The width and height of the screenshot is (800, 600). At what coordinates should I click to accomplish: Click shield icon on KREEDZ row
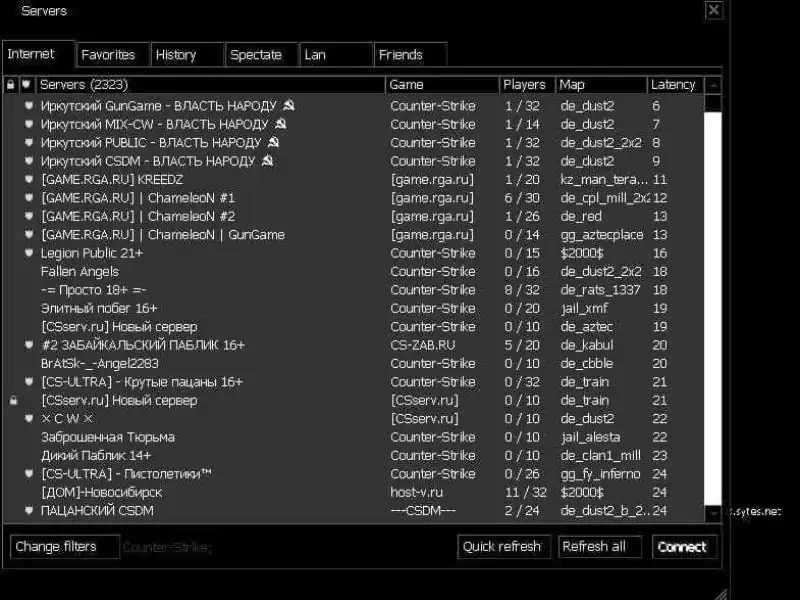click(x=29, y=179)
